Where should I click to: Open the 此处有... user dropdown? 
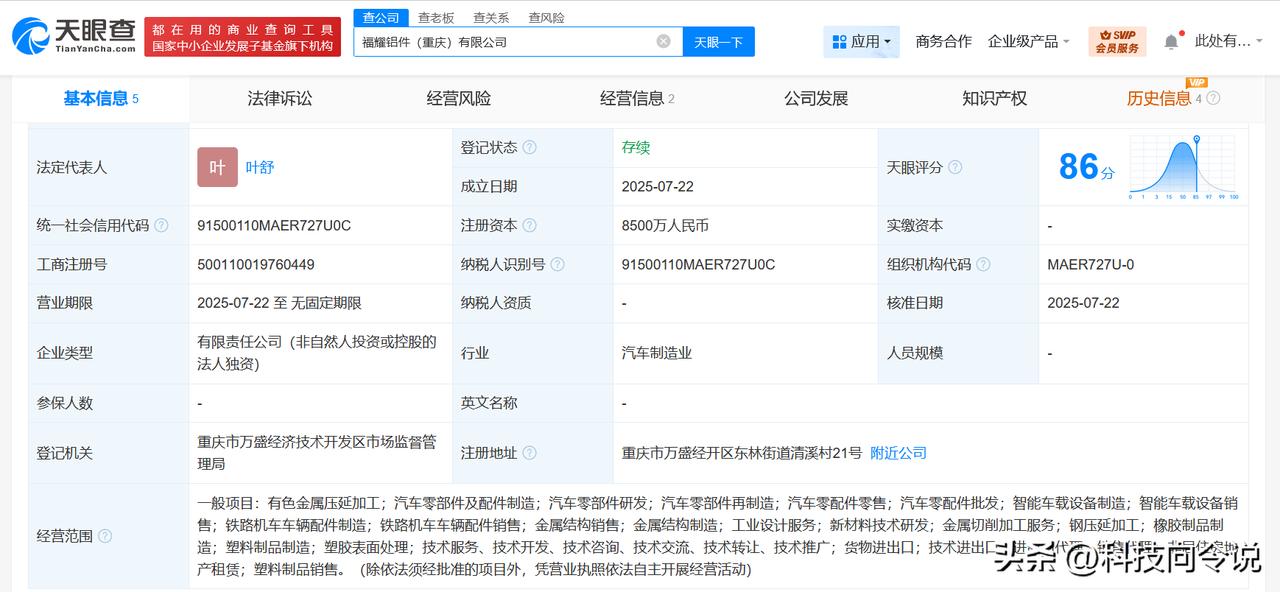coord(1229,41)
